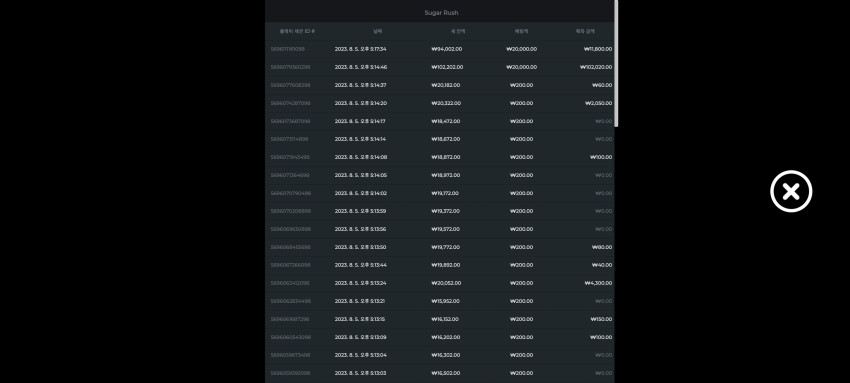Click the balance ₩19,772.00
Screen dimensions: 850x383
[x=446, y=247]
